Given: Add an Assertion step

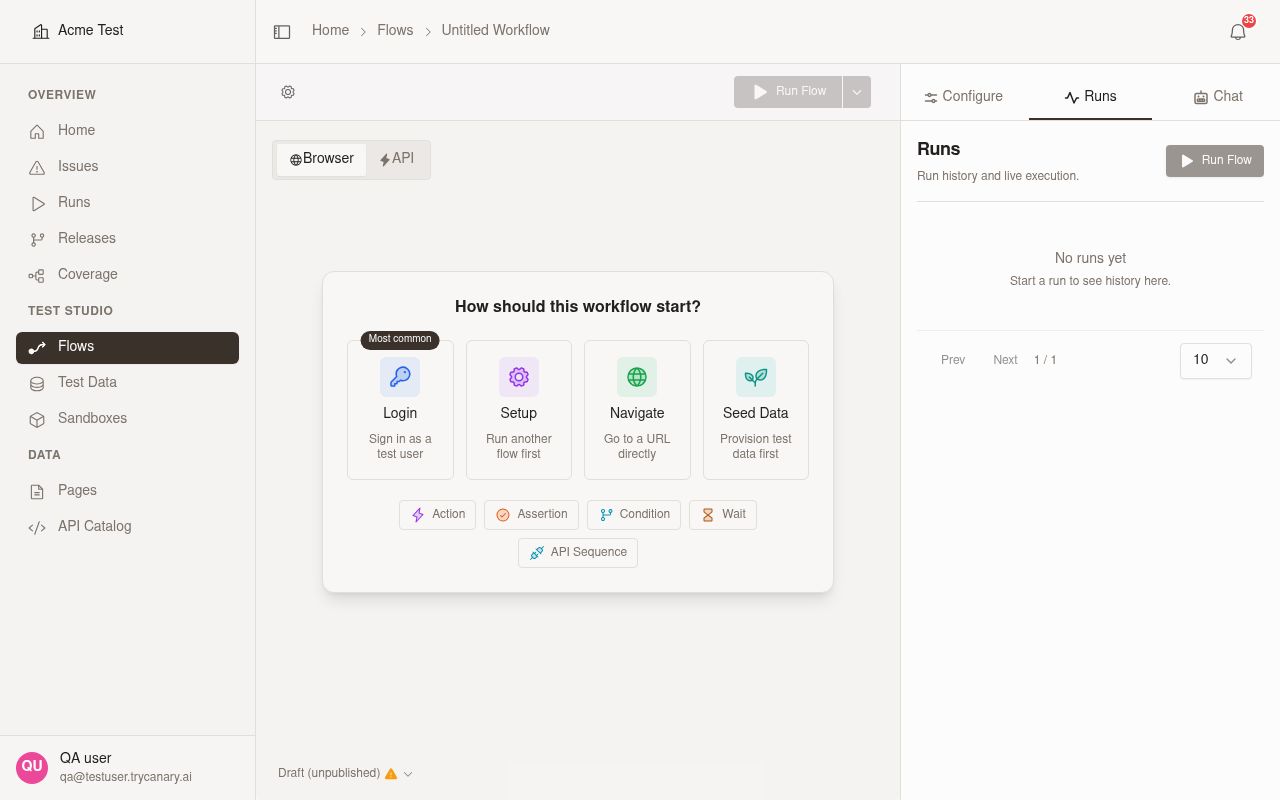Looking at the screenshot, I should point(531,514).
